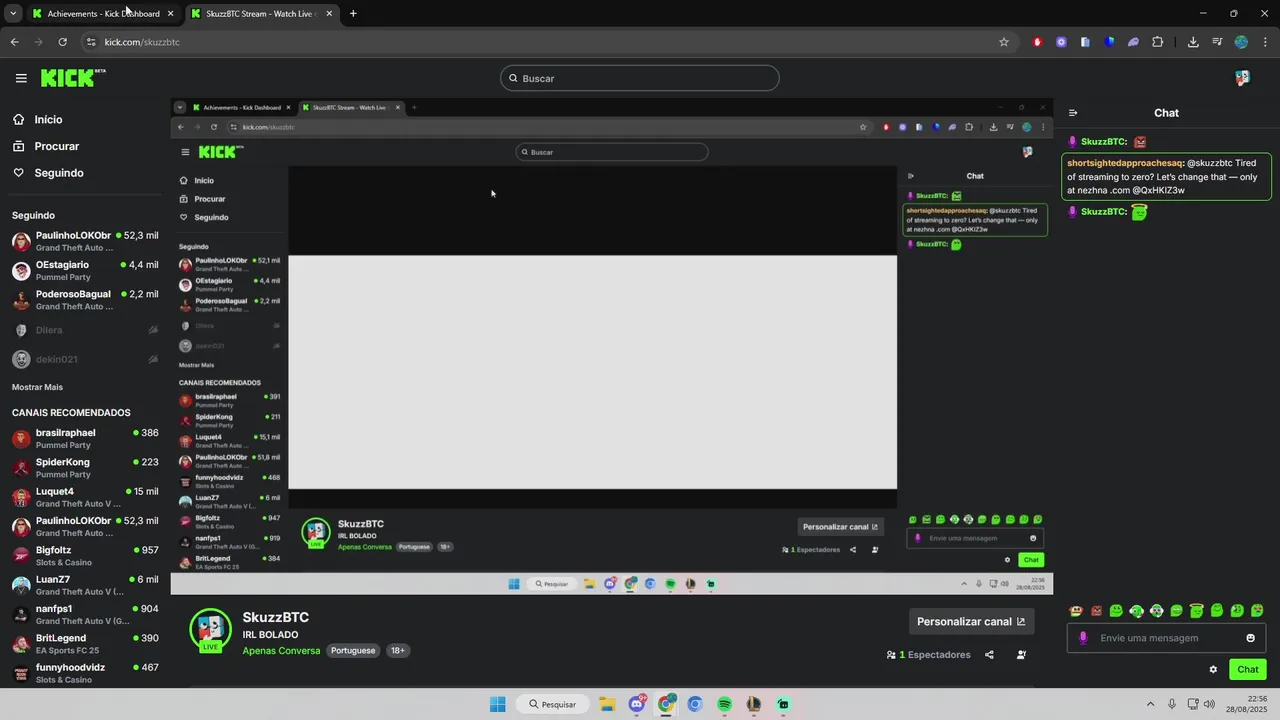Open a new browser tab with the outer window's plus button
1280x720 pixels.
(x=353, y=14)
